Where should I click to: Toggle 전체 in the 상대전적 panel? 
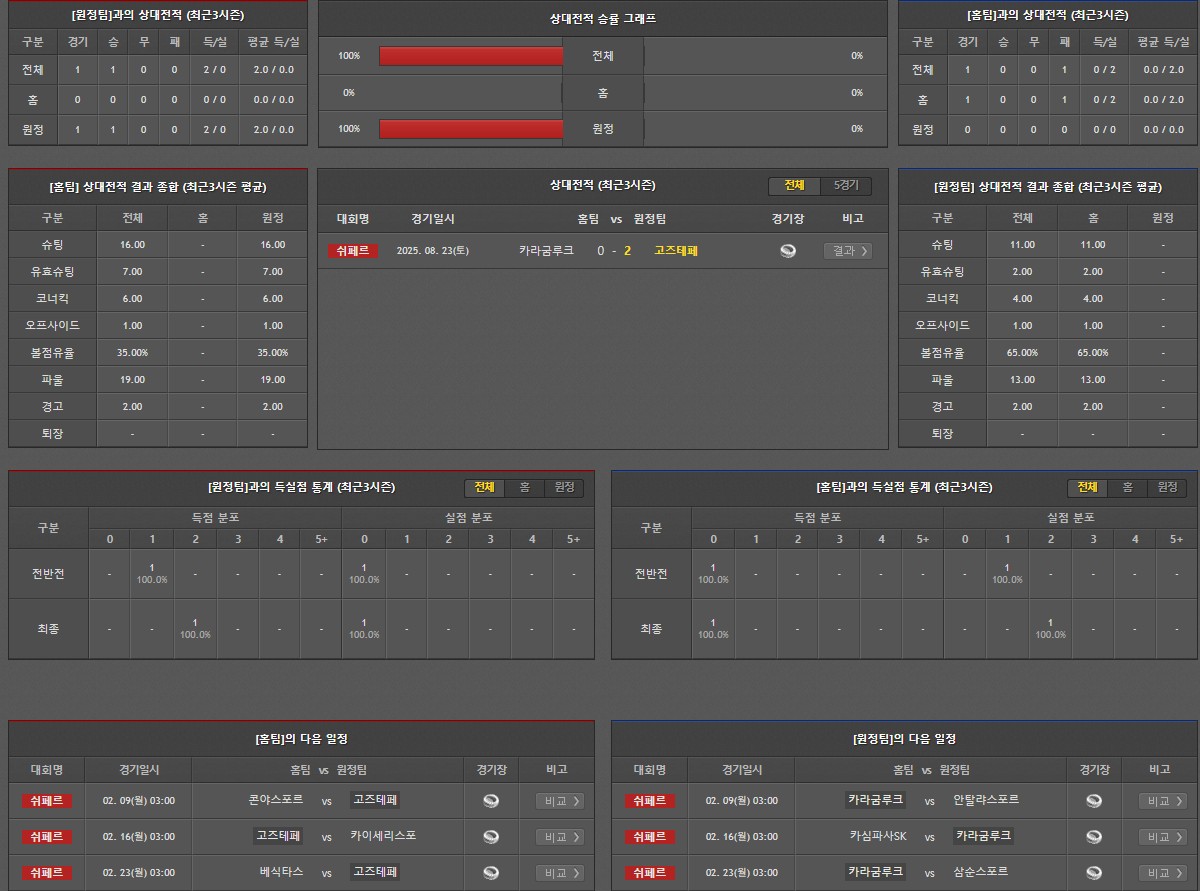click(x=794, y=186)
